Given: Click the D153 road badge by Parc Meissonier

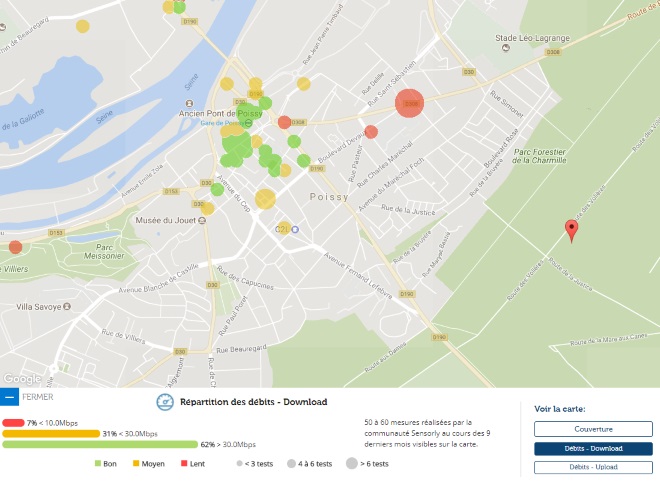Looking at the screenshot, I should coord(56,233).
